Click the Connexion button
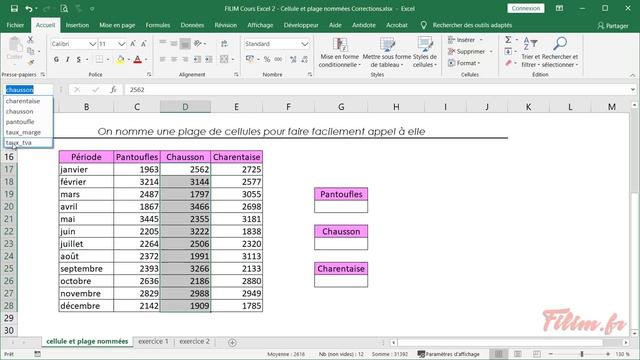This screenshot has width=640, height=360. click(526, 8)
